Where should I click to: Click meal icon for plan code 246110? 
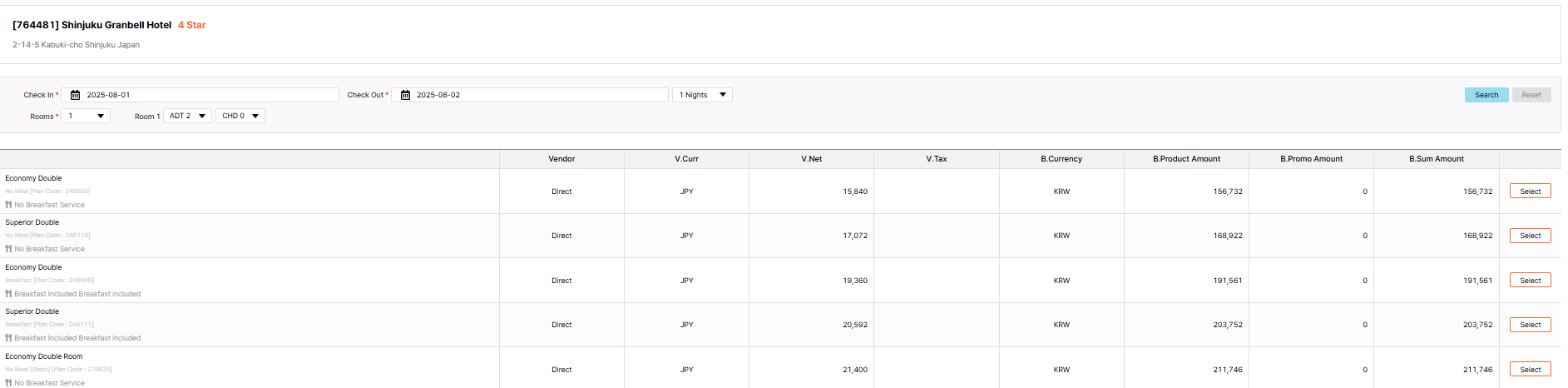(8, 249)
